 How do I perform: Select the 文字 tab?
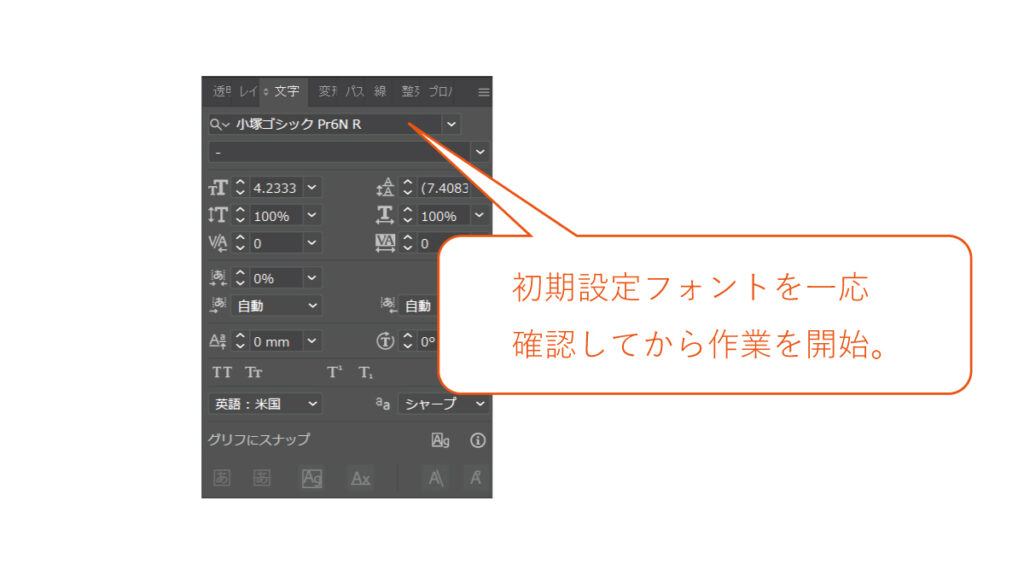[287, 91]
